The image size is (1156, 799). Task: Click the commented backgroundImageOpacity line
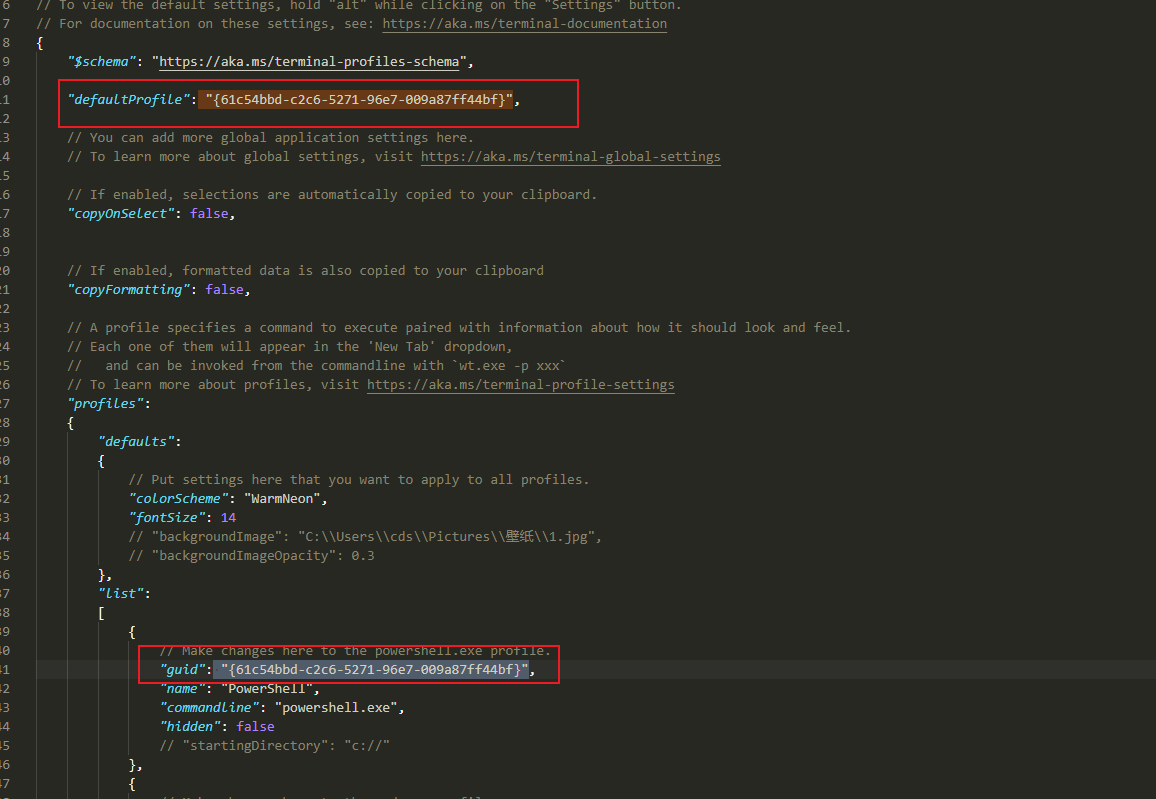point(251,556)
